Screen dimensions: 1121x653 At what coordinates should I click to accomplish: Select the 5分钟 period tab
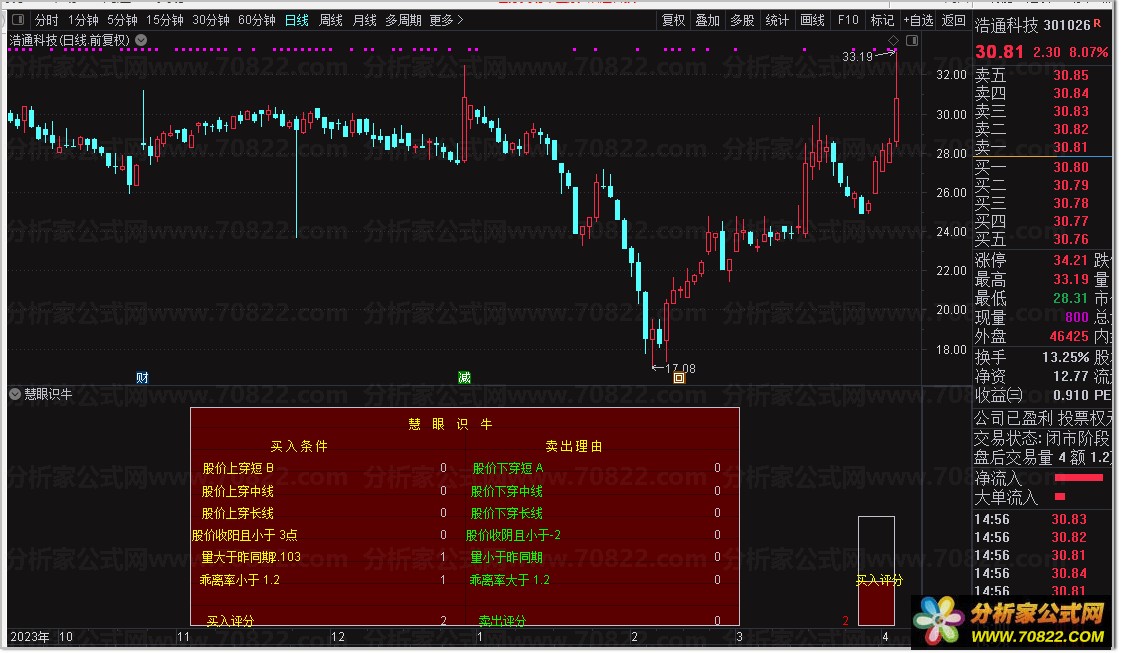click(x=122, y=20)
